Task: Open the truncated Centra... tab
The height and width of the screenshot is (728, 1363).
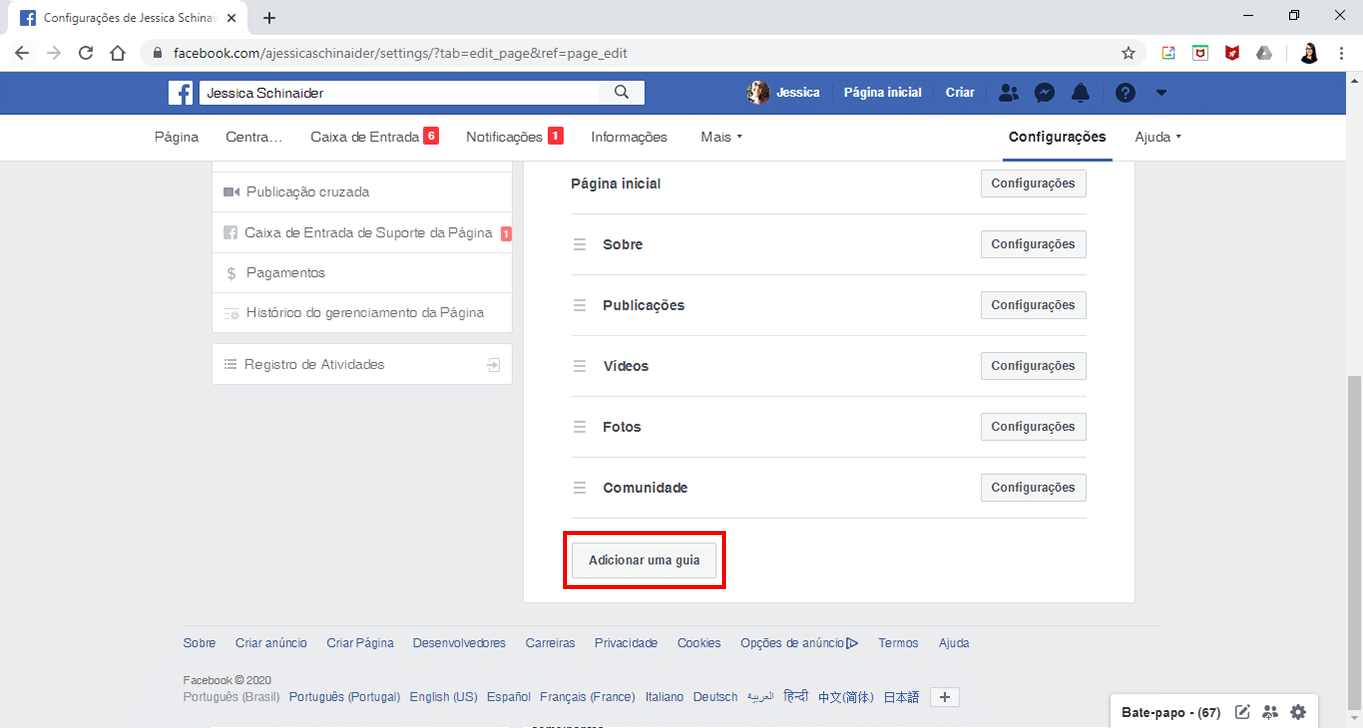Action: [254, 137]
